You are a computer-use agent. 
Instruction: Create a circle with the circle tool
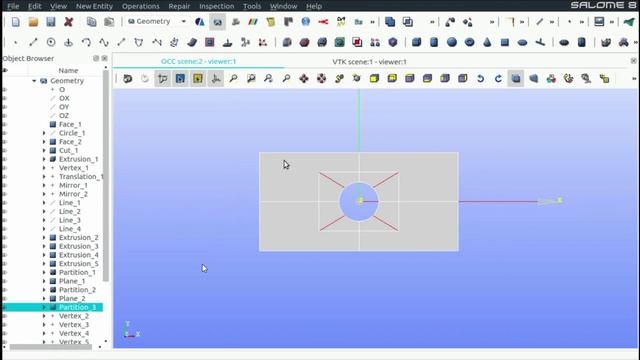pos(51,42)
